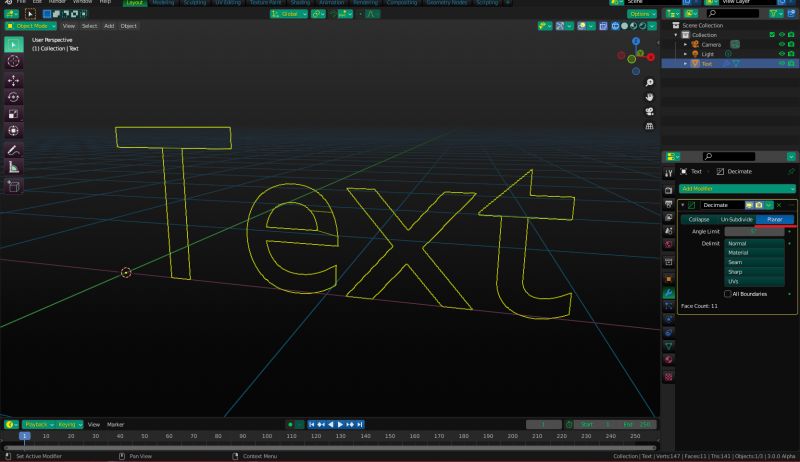Open the outliner filter dropdown
The width and height of the screenshot is (800, 462).
pos(776,14)
